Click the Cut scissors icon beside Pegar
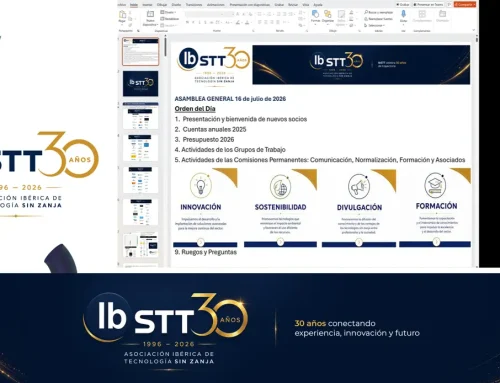 (x=130, y=12)
